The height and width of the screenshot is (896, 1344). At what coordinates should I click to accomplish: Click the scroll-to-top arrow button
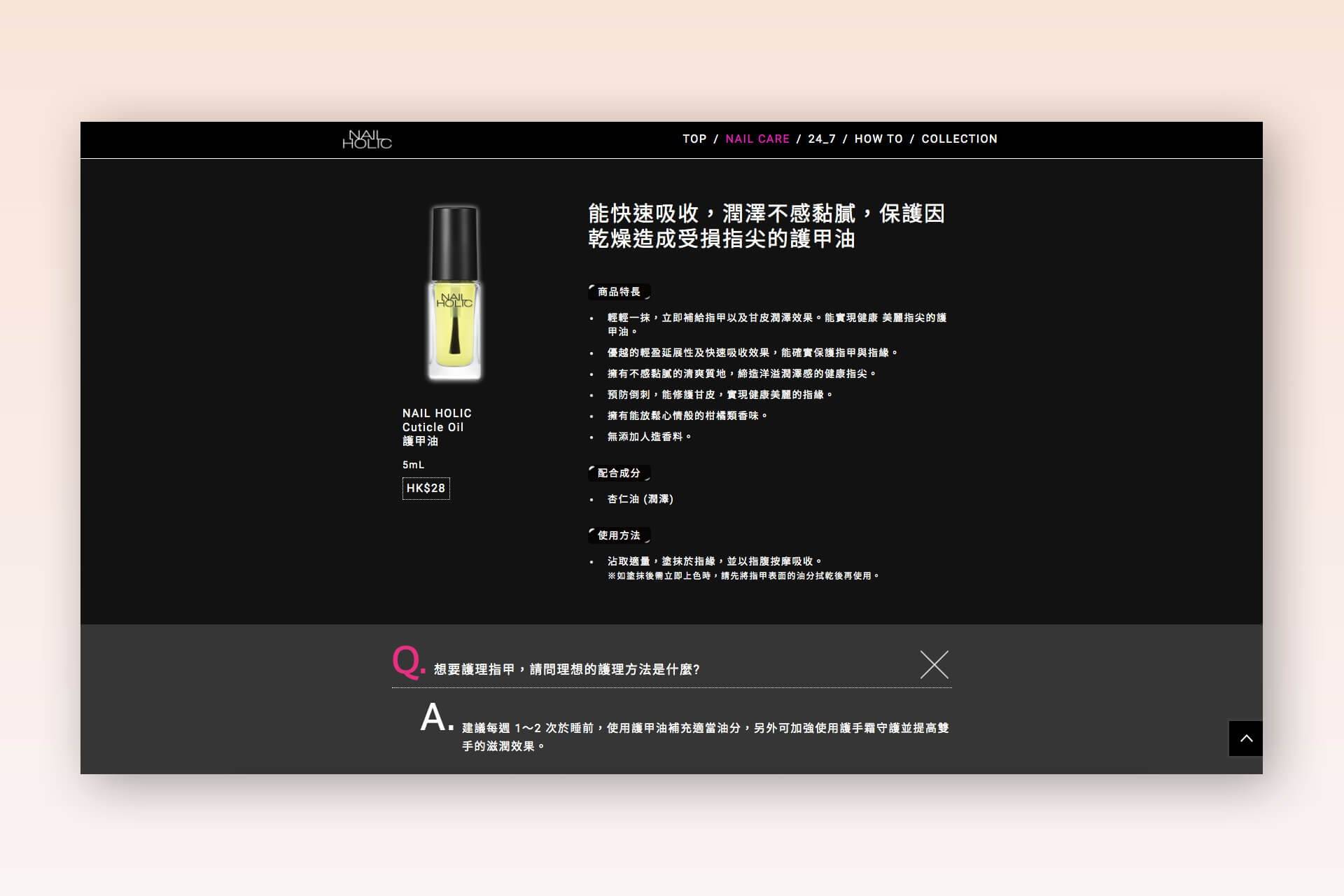coord(1245,738)
